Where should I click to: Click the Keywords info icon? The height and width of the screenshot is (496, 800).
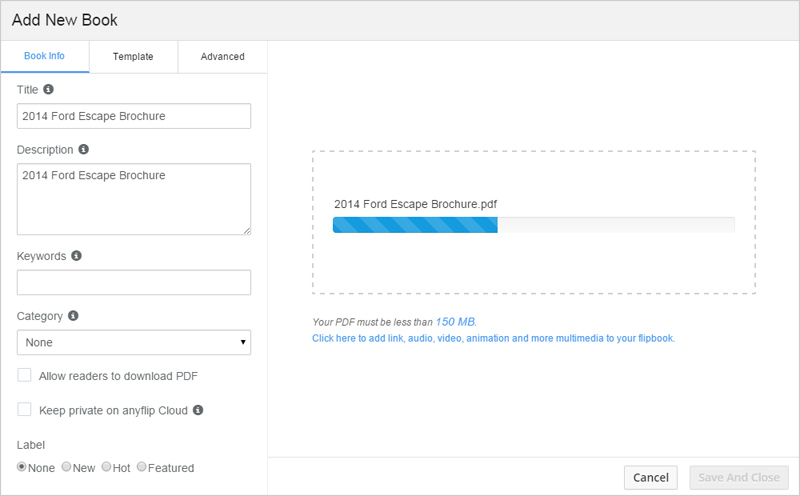[77, 255]
